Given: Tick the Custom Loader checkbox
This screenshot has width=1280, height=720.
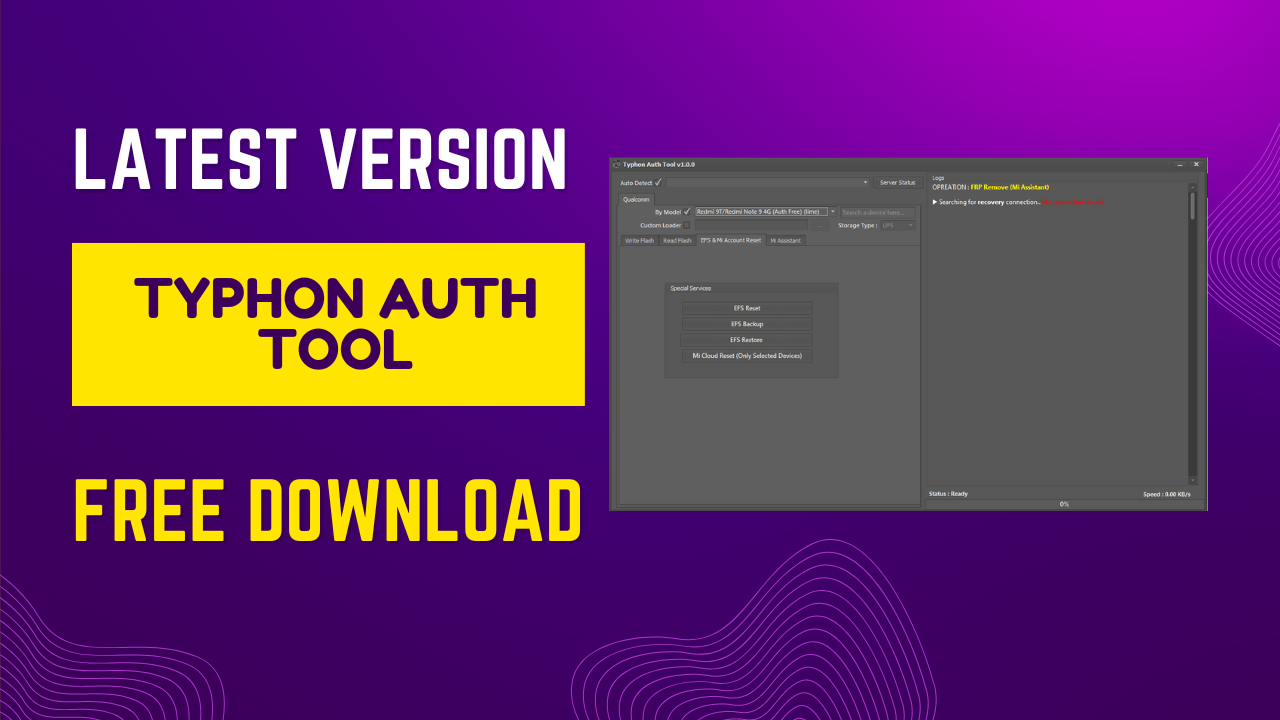Looking at the screenshot, I should 687,225.
